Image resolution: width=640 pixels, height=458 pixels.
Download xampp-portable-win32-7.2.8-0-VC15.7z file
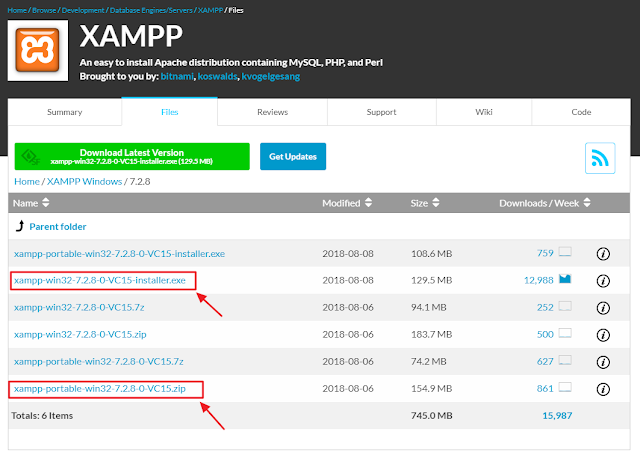tap(98, 361)
